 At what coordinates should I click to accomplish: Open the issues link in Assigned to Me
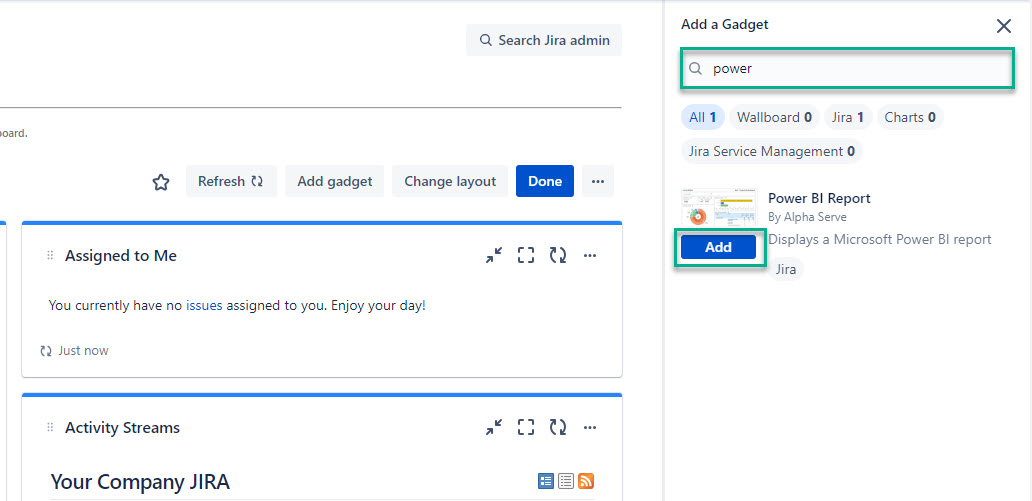pos(204,305)
